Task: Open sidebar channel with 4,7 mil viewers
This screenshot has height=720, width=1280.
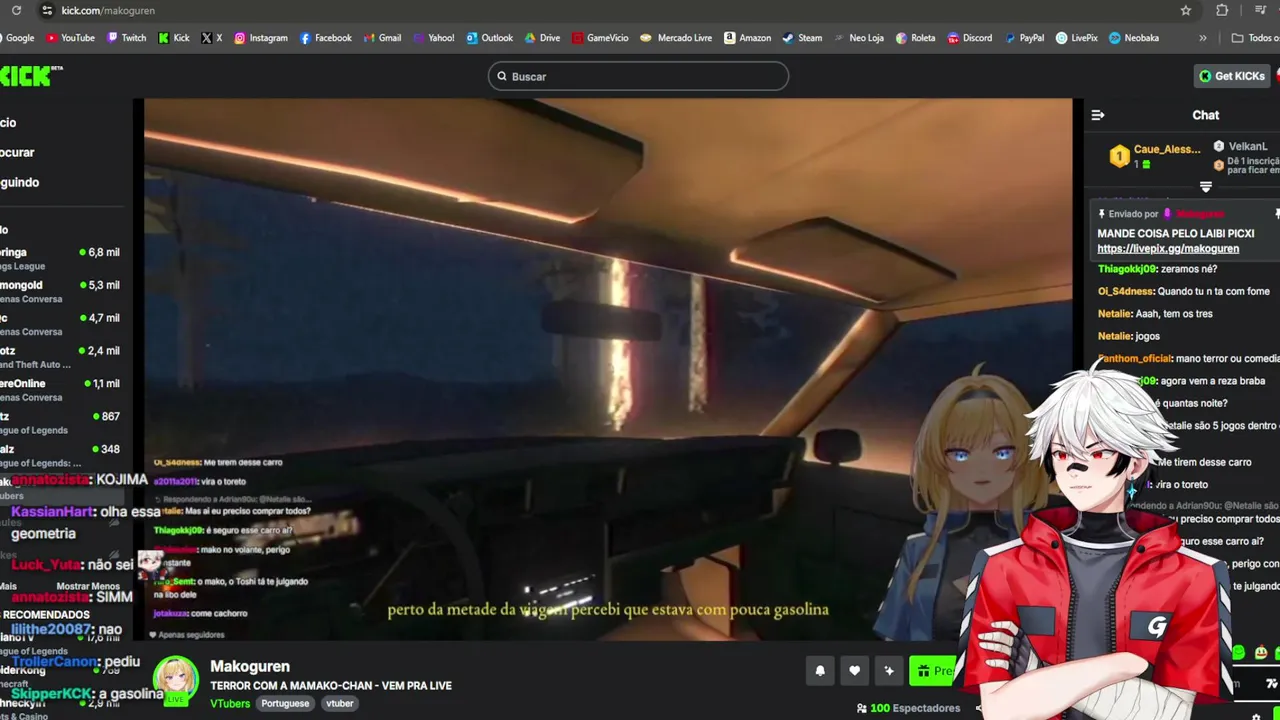Action: (60, 324)
